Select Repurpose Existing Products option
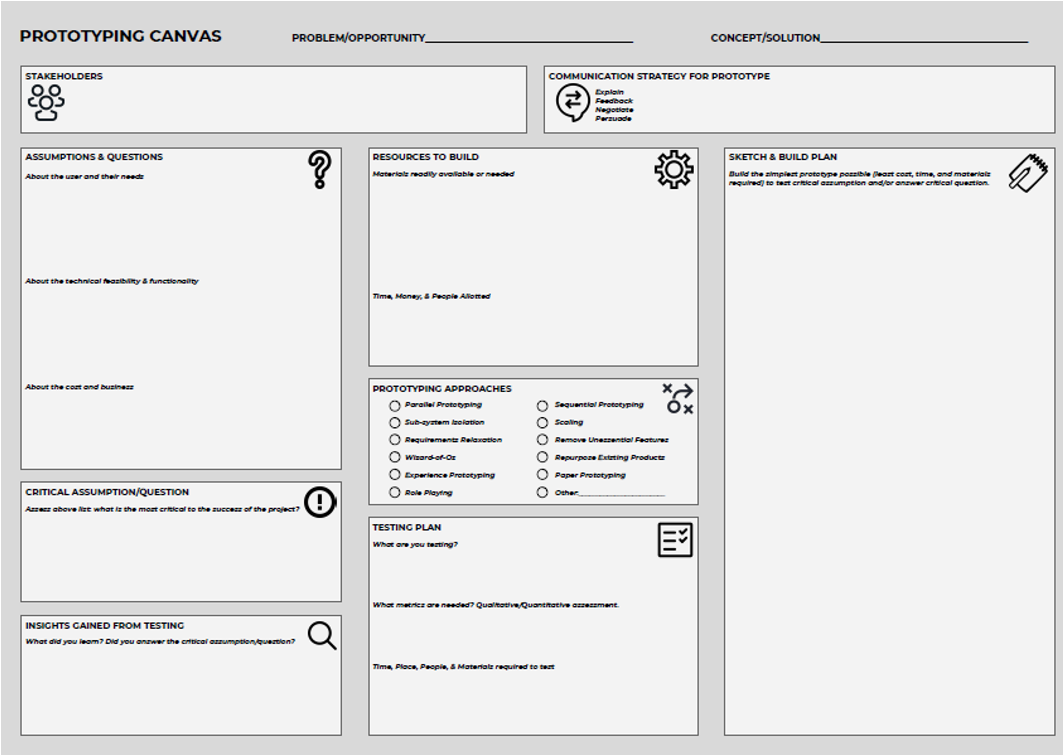The height and width of the screenshot is (756, 1064). click(542, 458)
